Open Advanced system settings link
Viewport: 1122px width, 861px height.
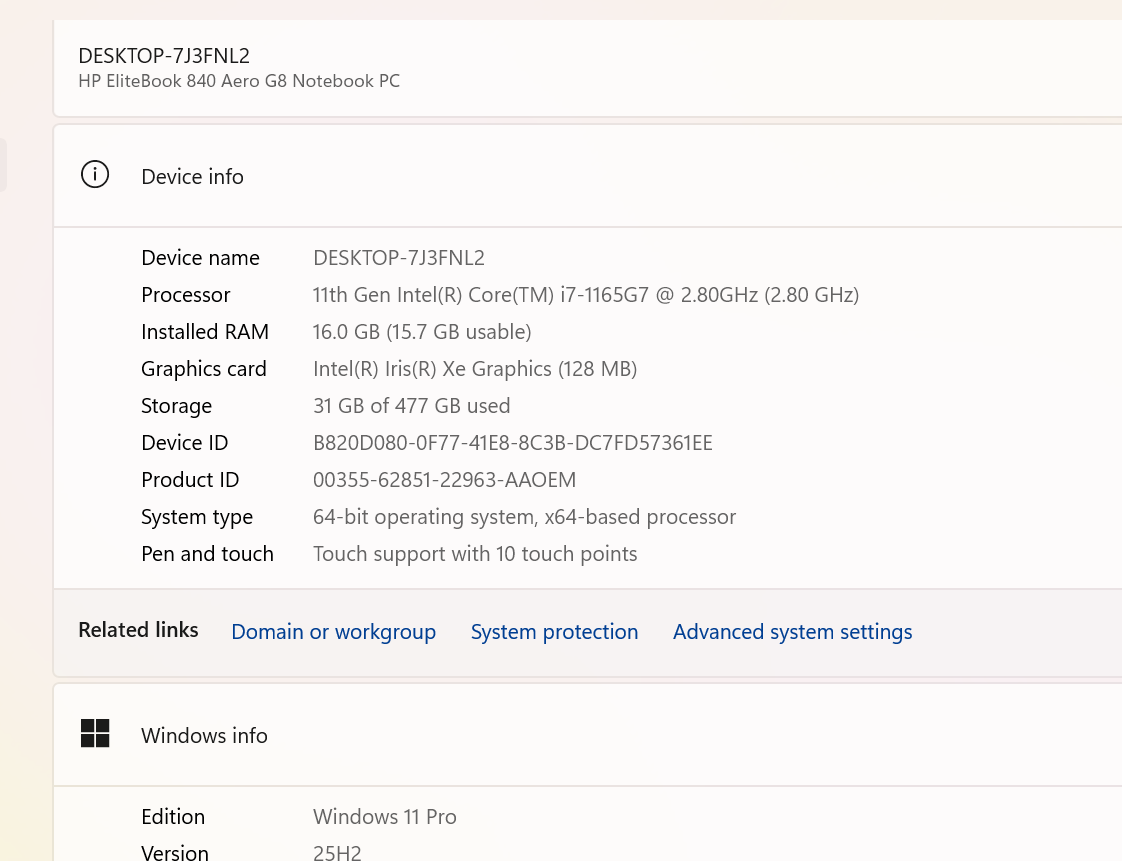792,632
